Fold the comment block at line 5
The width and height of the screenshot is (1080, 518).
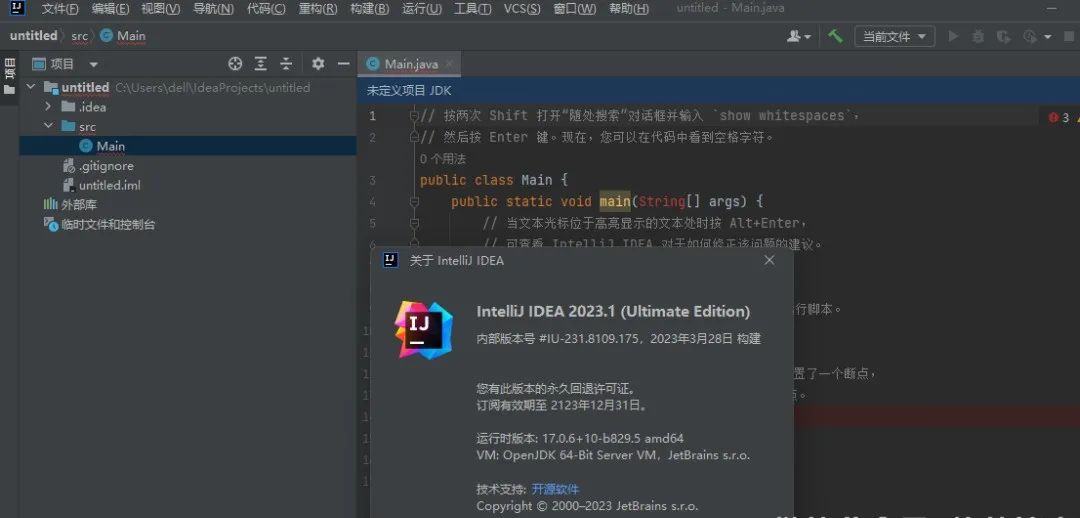(414, 223)
